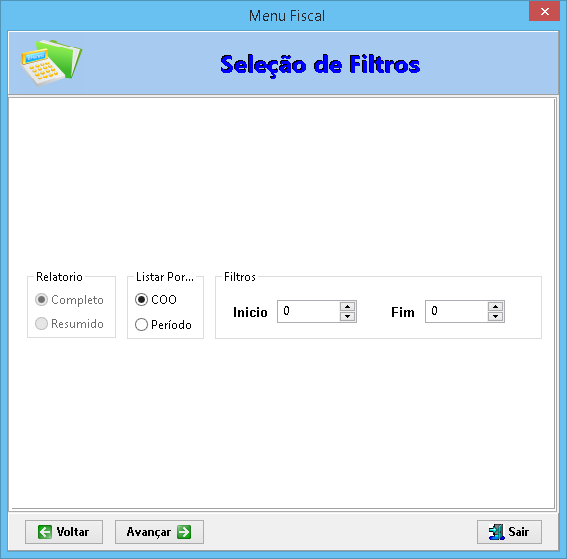Image resolution: width=567 pixels, height=559 pixels.
Task: Click the Seleção de Filtros heading
Action: 320,65
